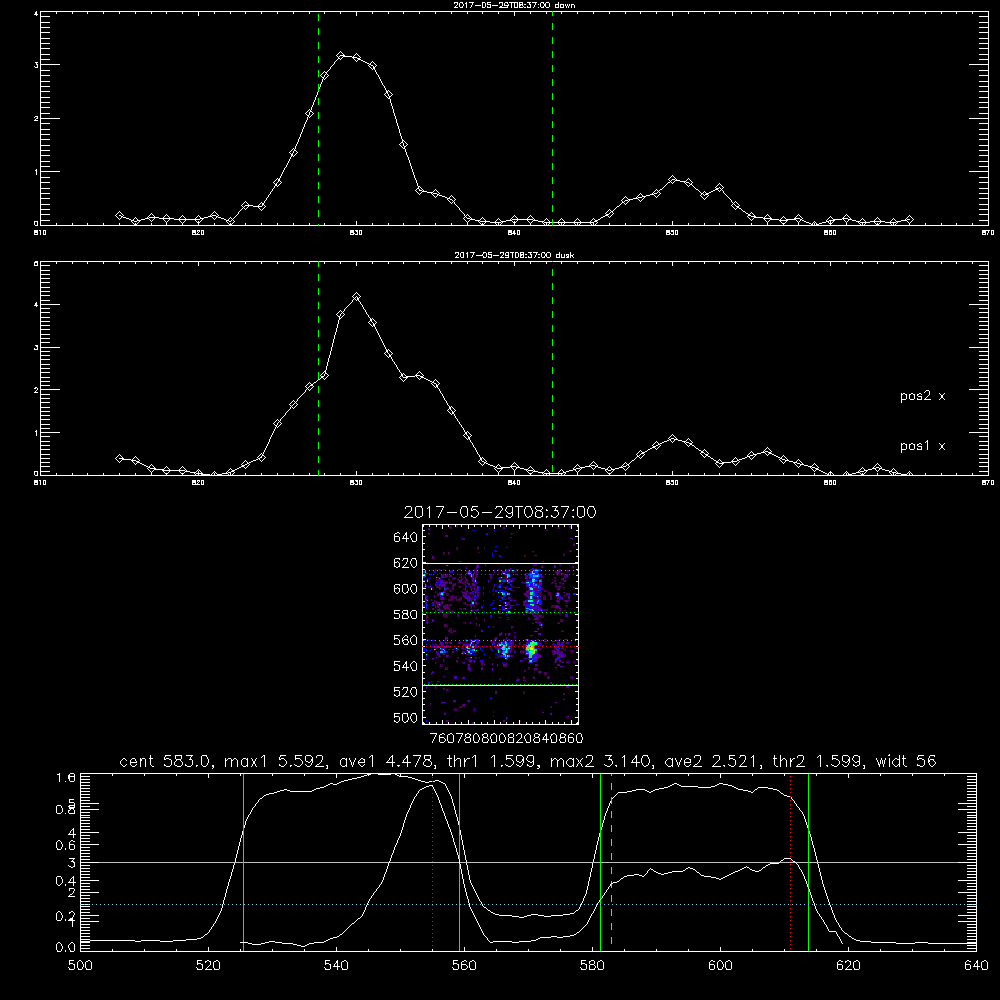Click the 'ave2 2.521' statistic
1000x1000 pixels.
pyautogui.click(x=712, y=761)
